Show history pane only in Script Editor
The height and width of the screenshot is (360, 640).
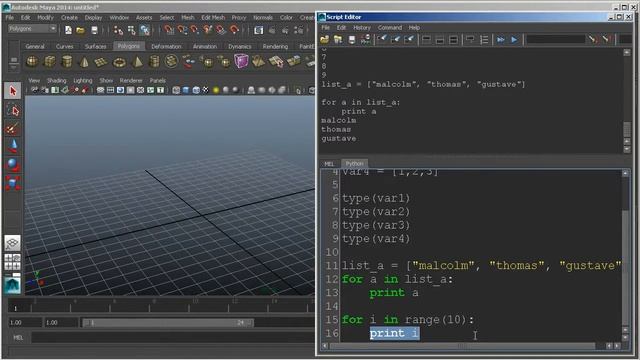click(426, 40)
